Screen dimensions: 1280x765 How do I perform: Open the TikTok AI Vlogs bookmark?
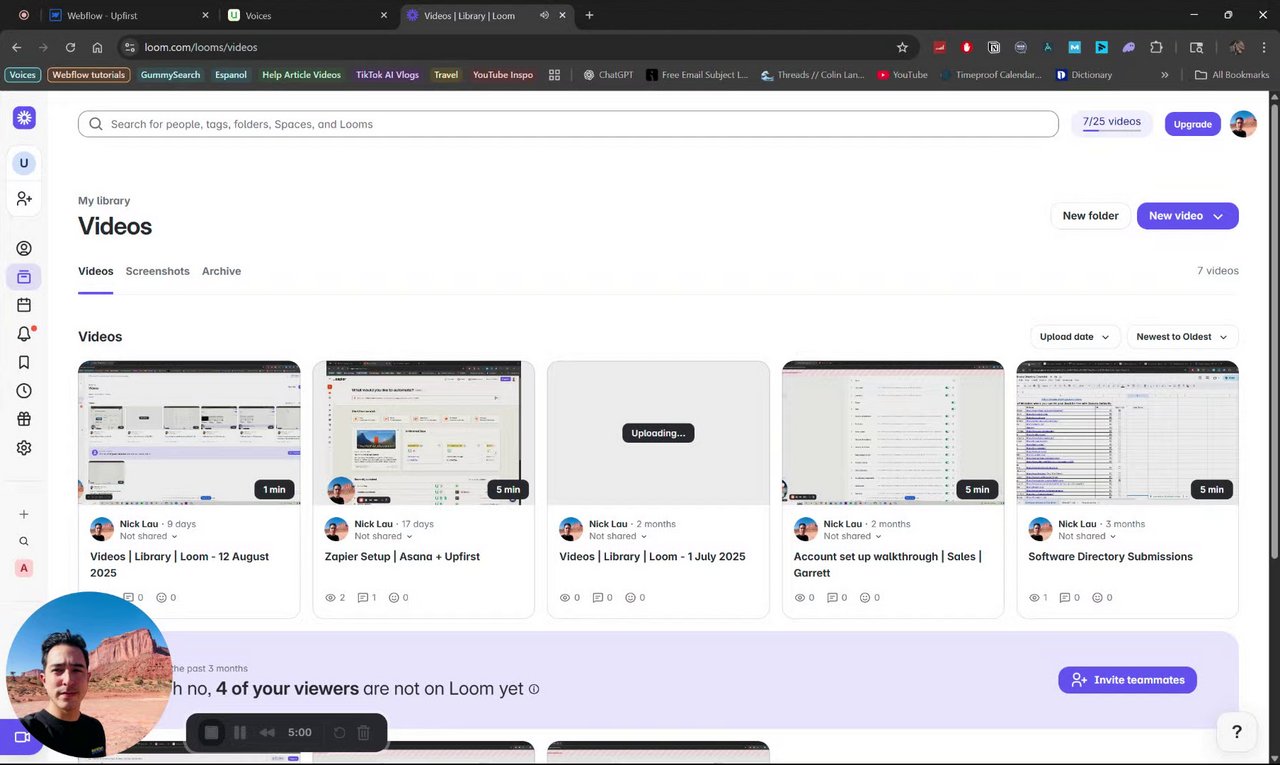387,75
